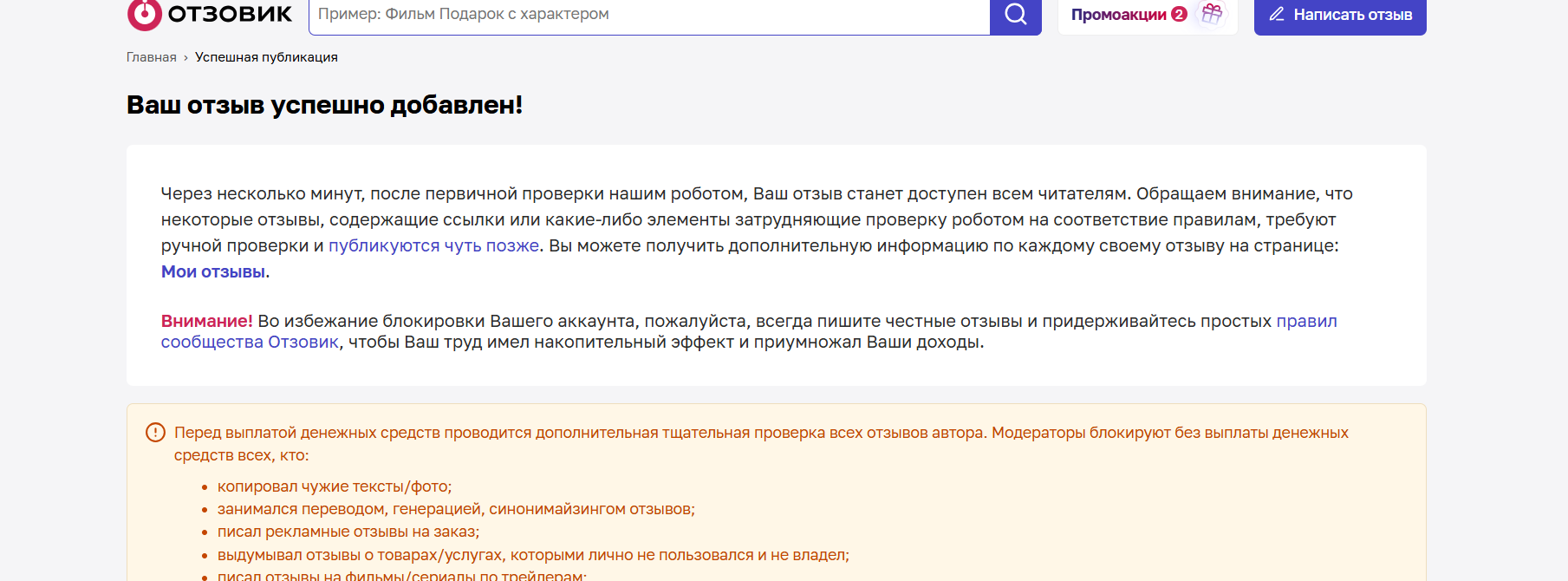
Task: Open the 'сообщества Отзовик' rules link
Action: click(250, 342)
